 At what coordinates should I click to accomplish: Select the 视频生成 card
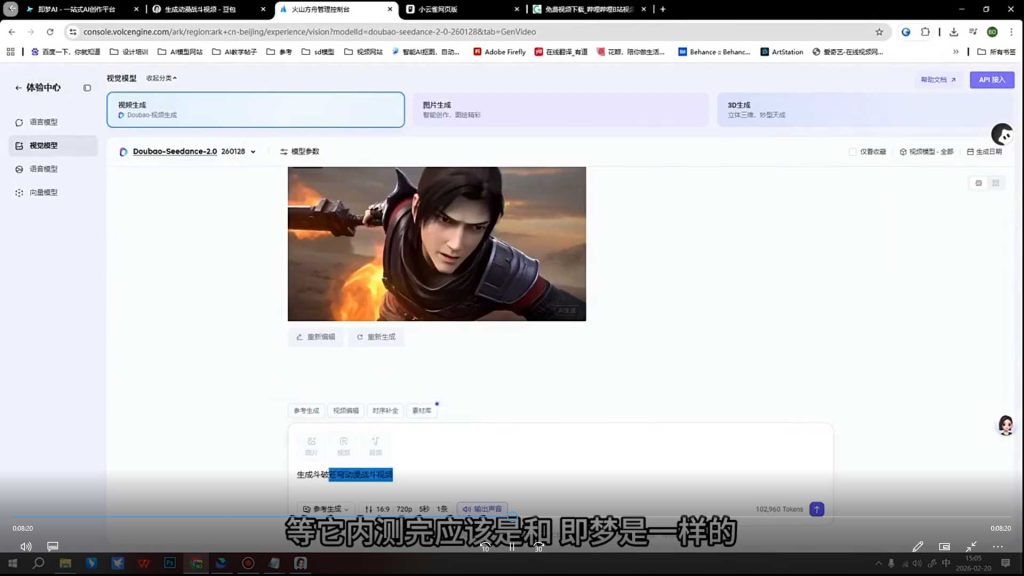pos(255,110)
